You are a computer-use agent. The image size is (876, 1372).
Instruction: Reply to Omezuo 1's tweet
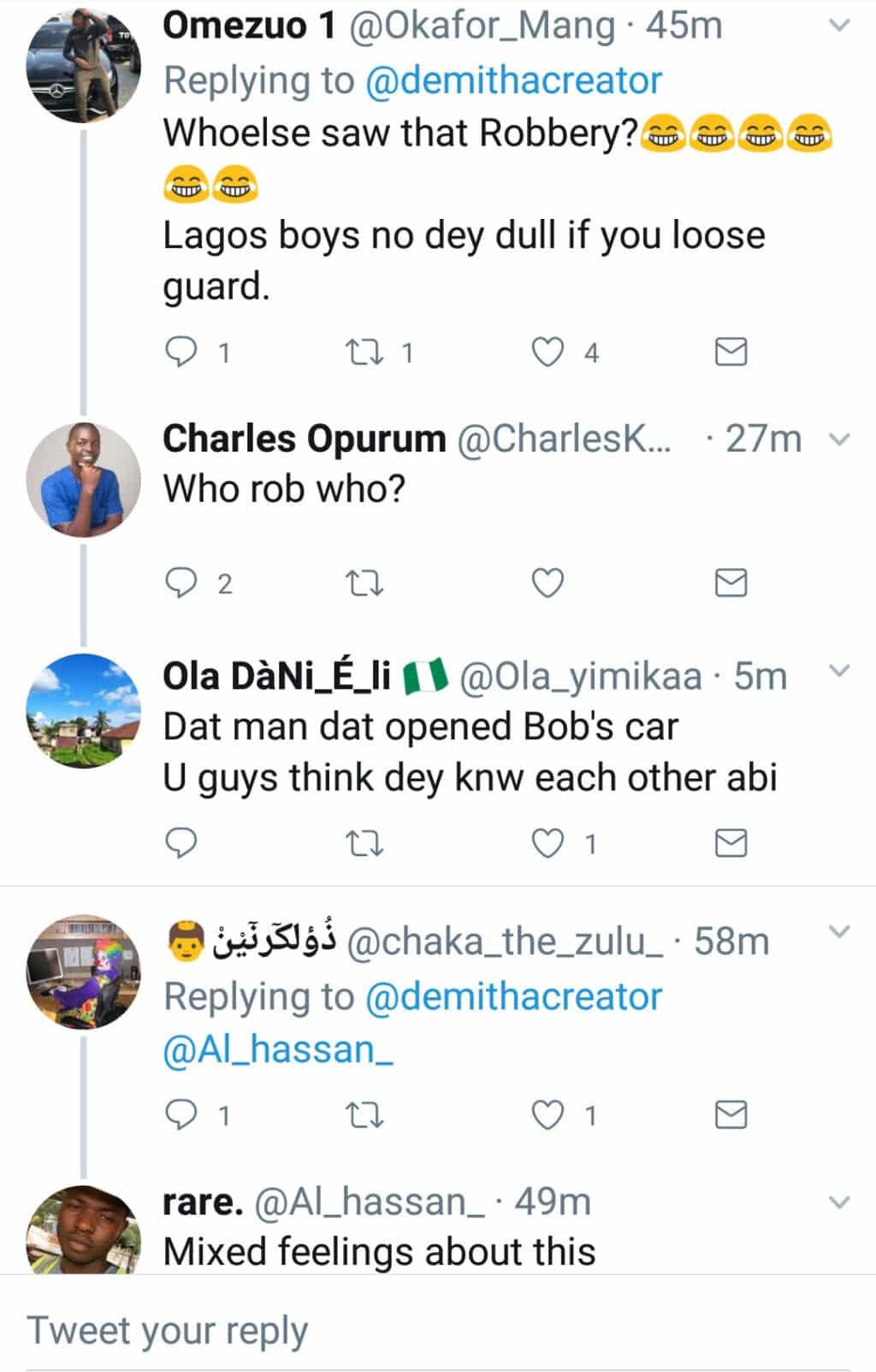tap(181, 352)
